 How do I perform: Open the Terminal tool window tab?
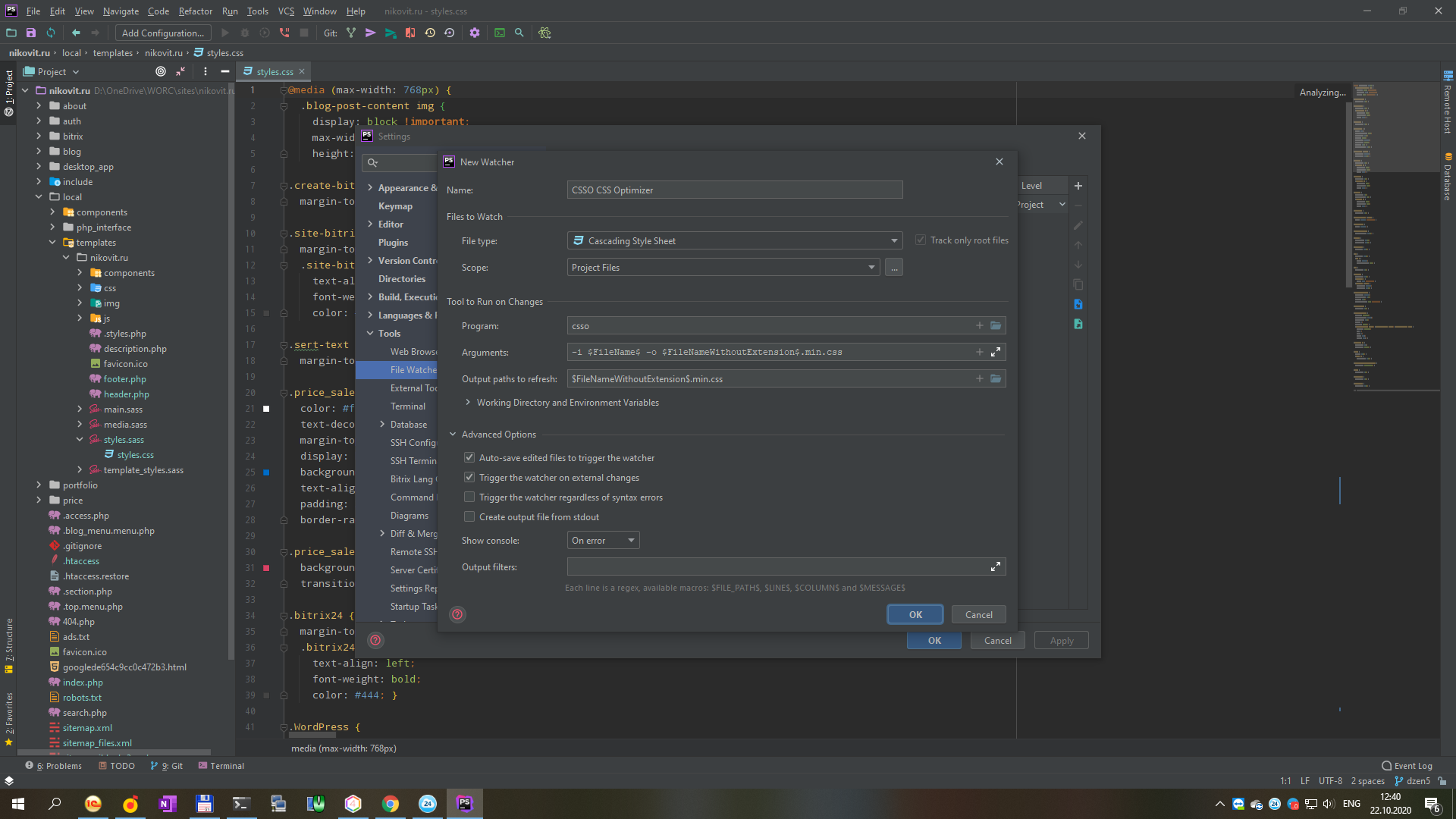click(x=221, y=765)
